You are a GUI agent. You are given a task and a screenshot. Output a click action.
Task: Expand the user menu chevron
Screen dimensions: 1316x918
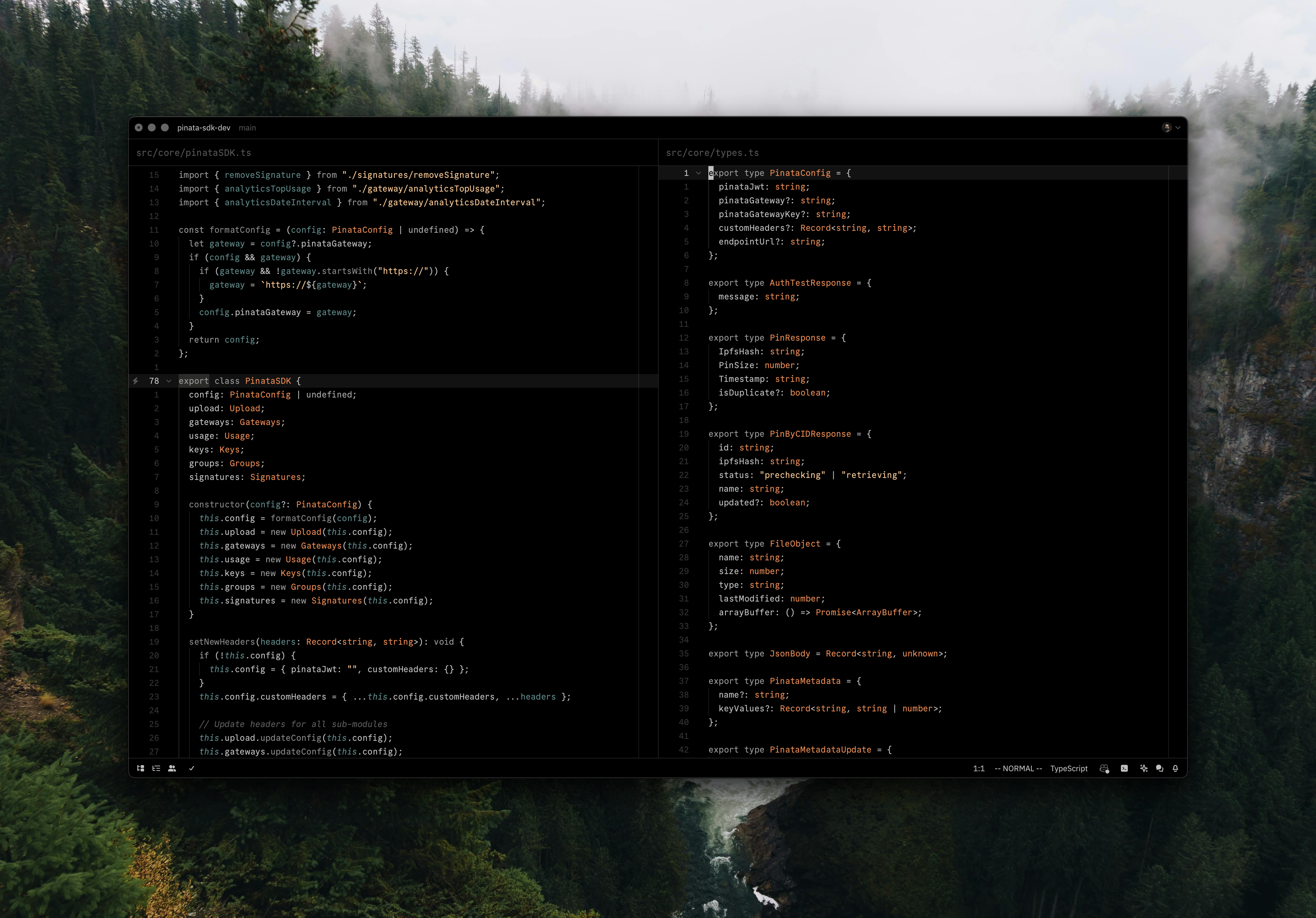tap(1178, 128)
